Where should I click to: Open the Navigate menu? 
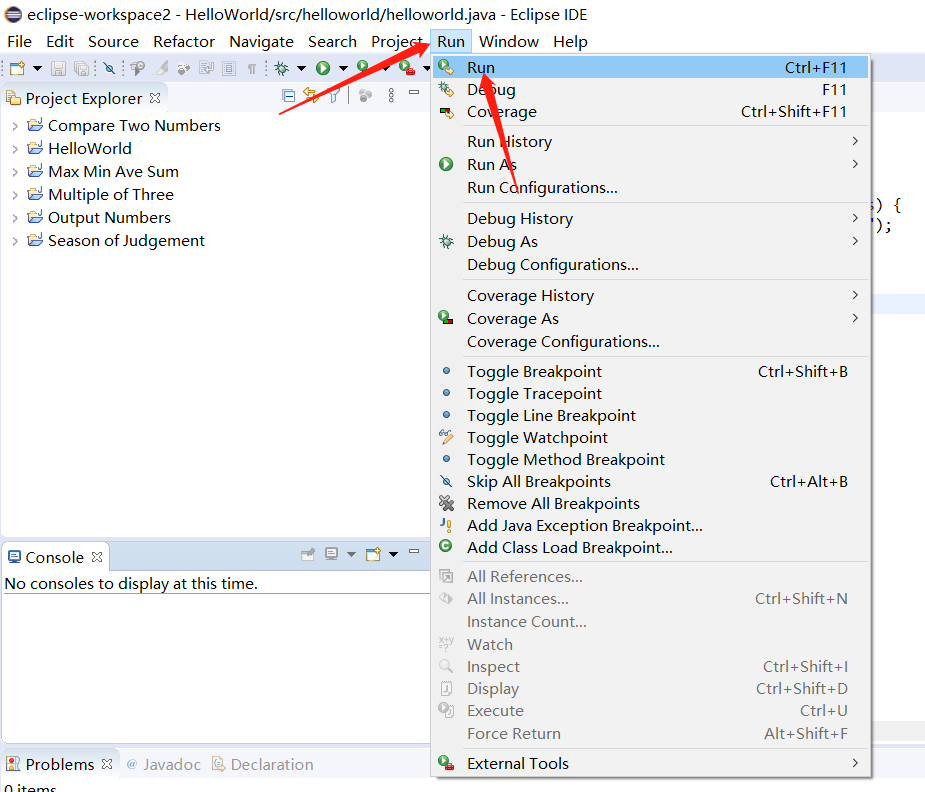tap(261, 42)
